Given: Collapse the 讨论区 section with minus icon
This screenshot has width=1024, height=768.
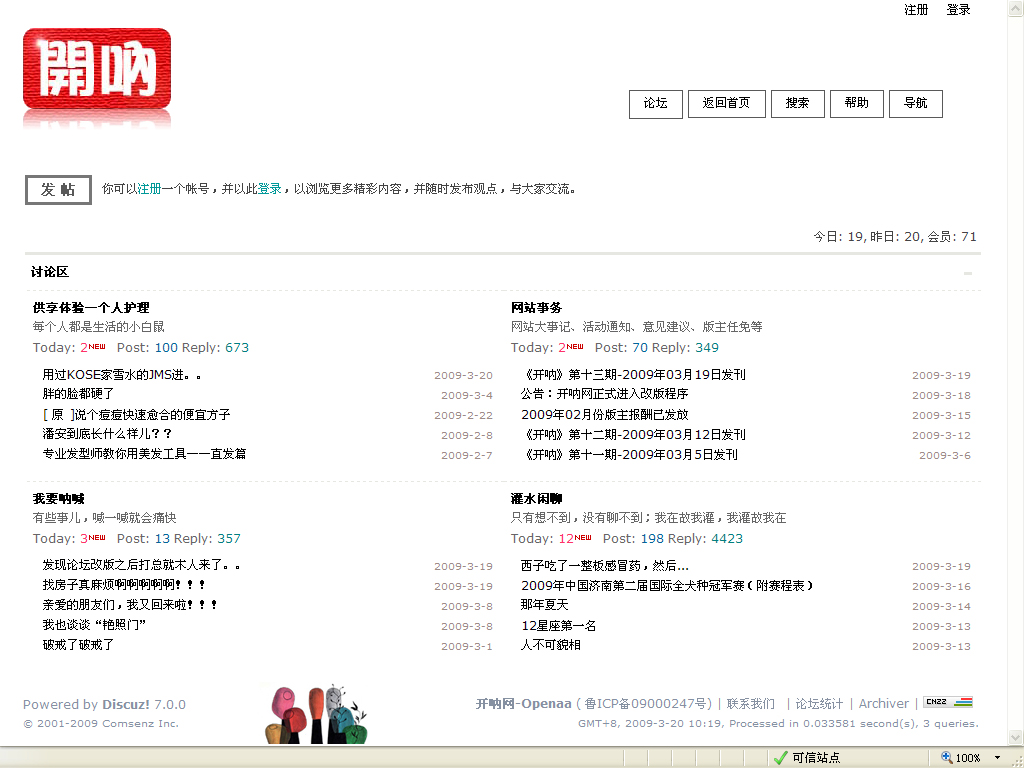Looking at the screenshot, I should (x=967, y=273).
